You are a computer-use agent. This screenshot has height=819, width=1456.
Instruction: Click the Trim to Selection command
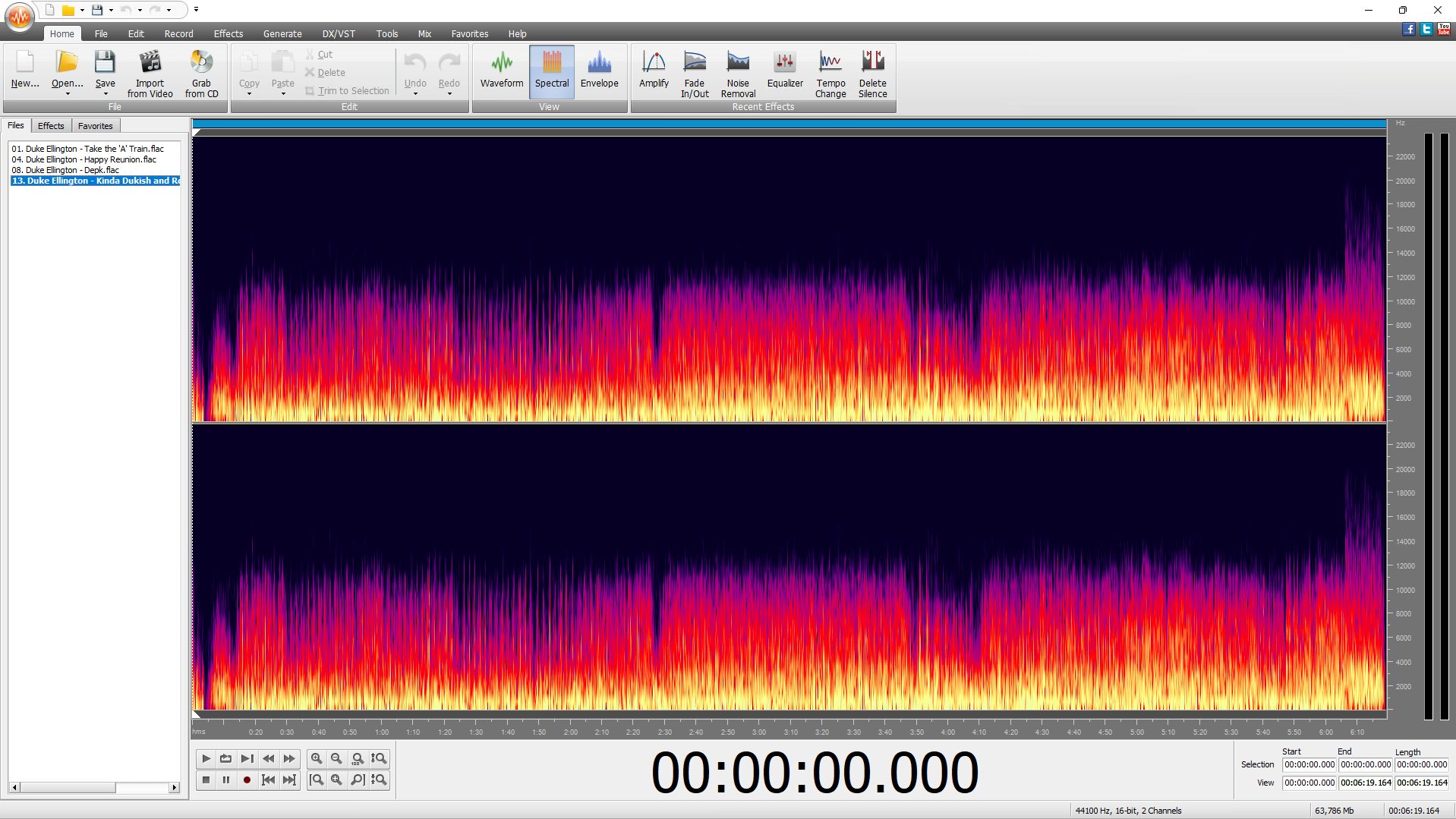[348, 90]
